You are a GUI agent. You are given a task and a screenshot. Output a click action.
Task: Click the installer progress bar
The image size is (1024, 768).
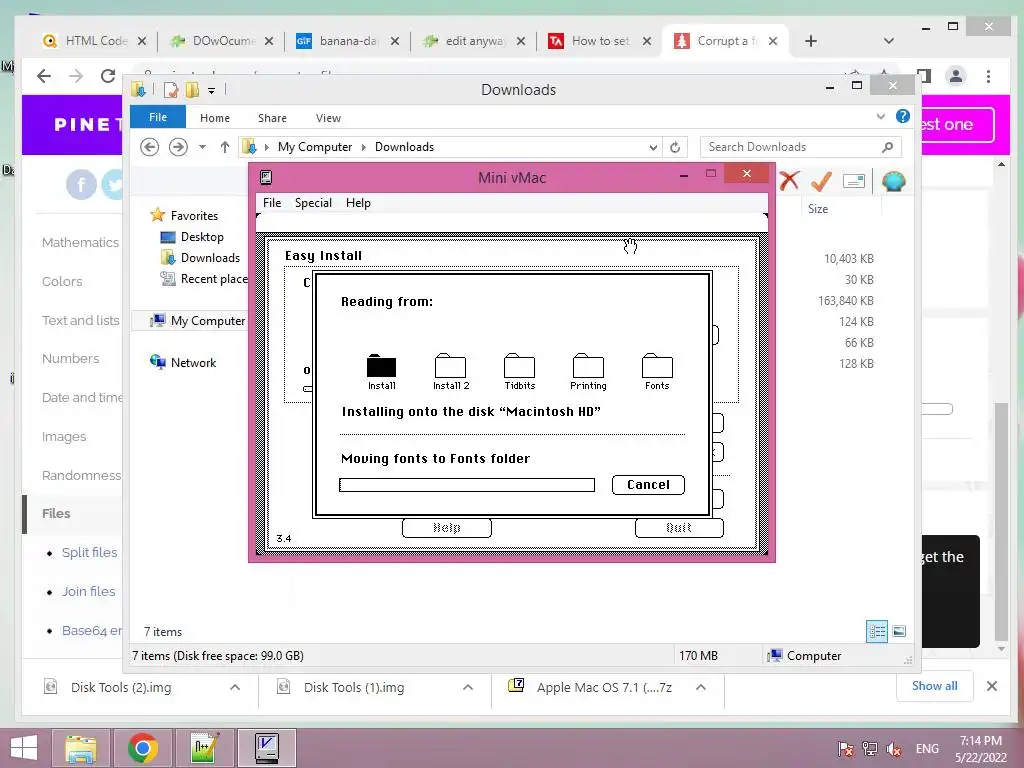[467, 485]
